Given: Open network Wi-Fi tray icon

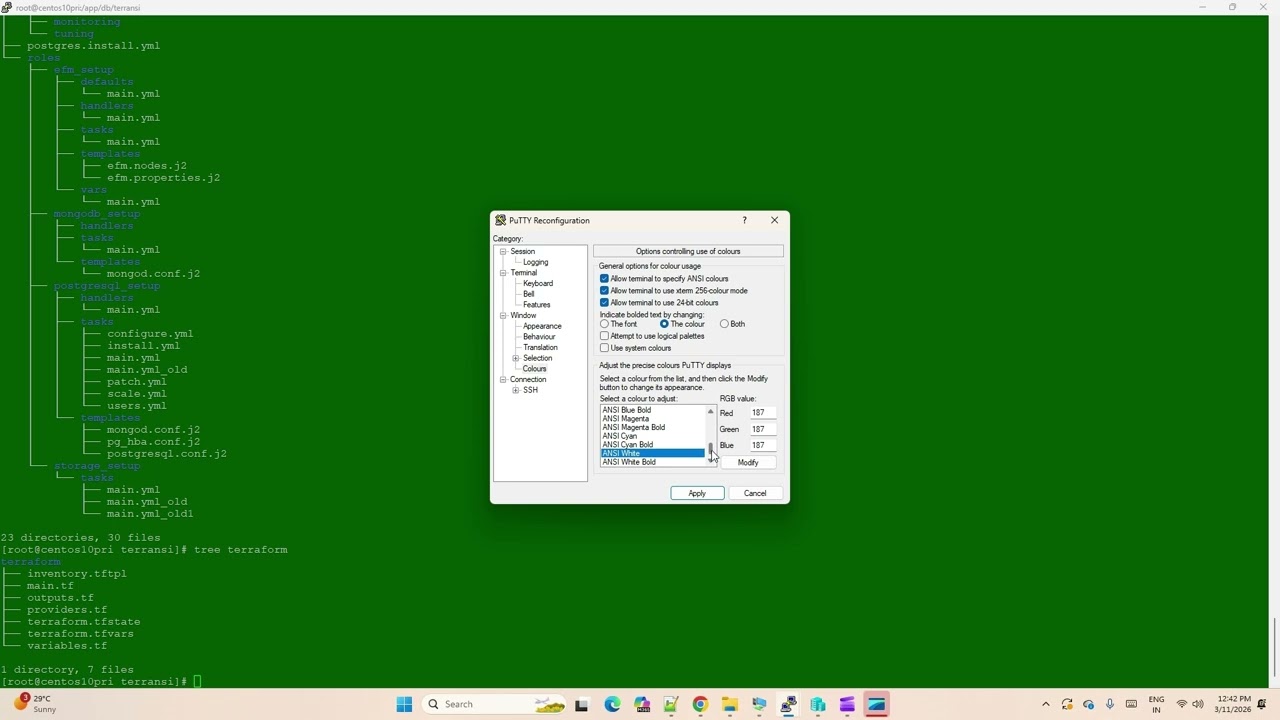Looking at the screenshot, I should coord(1182,704).
